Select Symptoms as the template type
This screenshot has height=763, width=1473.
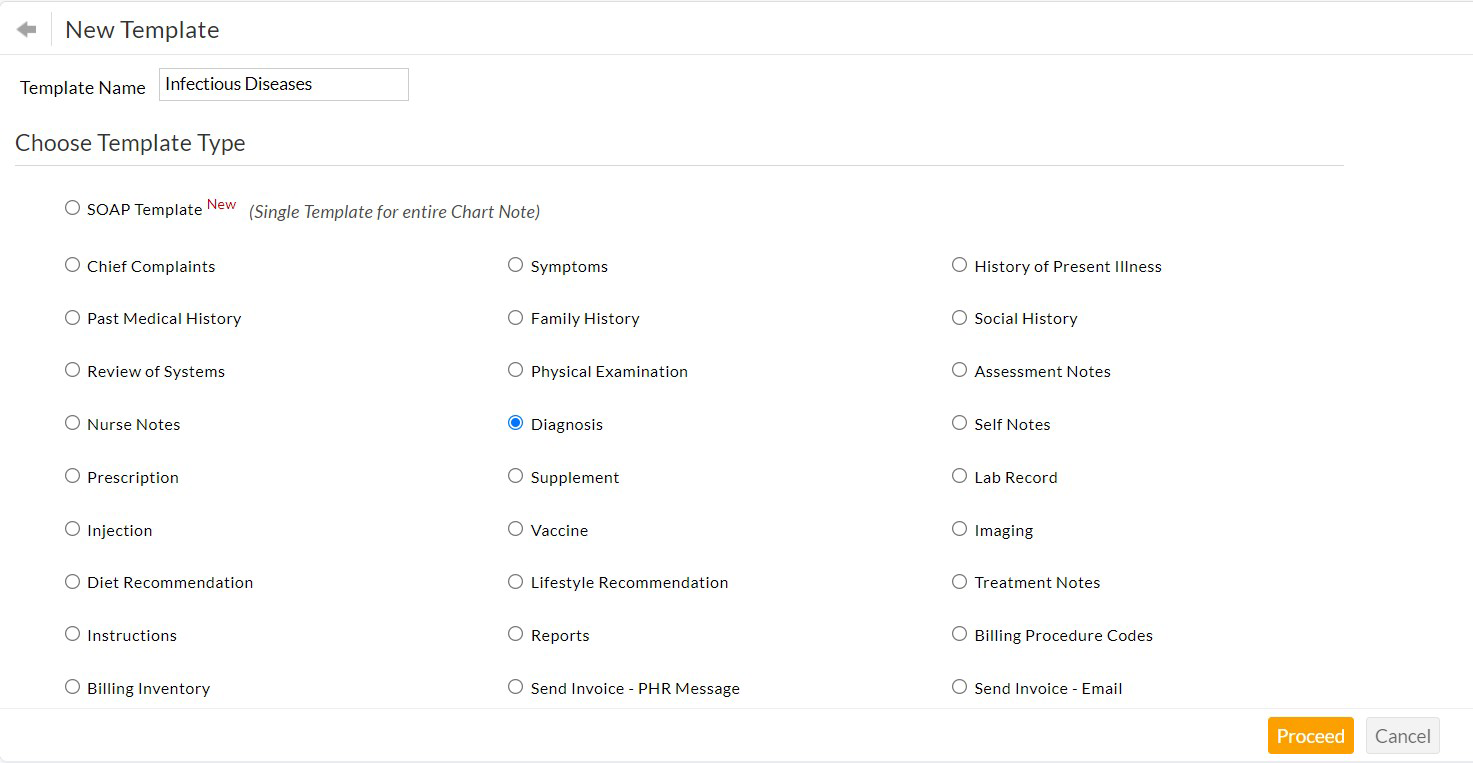(x=515, y=264)
